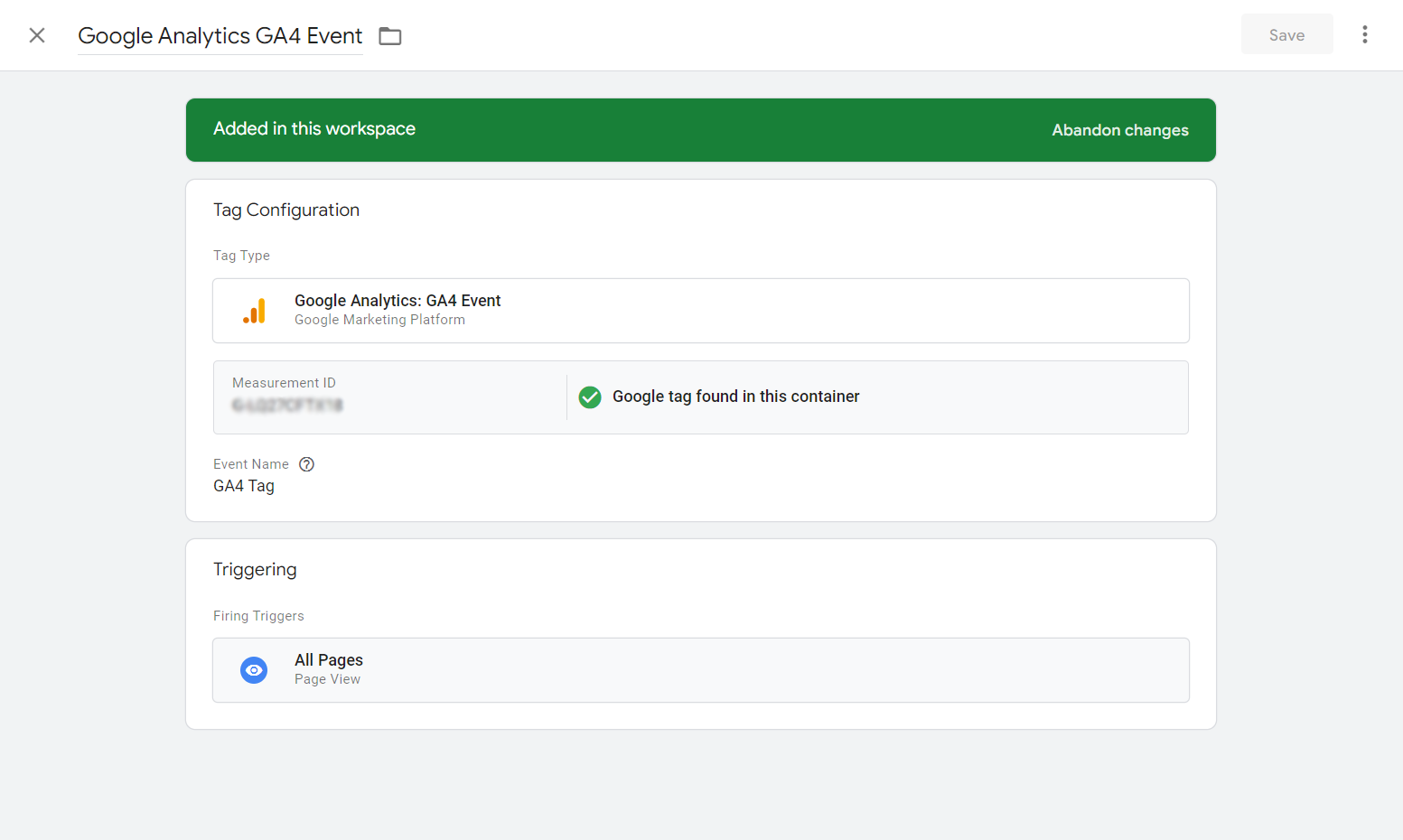Click the green checkmark status icon
Screen dimensions: 1403x840
click(x=590, y=397)
